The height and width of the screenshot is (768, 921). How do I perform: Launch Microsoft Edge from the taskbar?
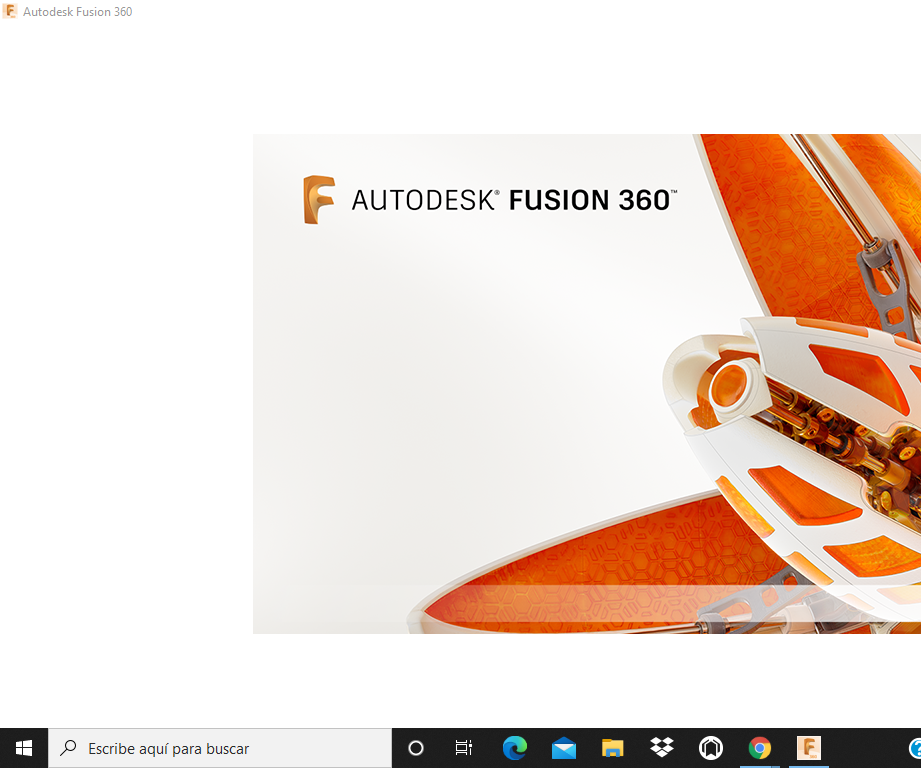pyautogui.click(x=514, y=748)
